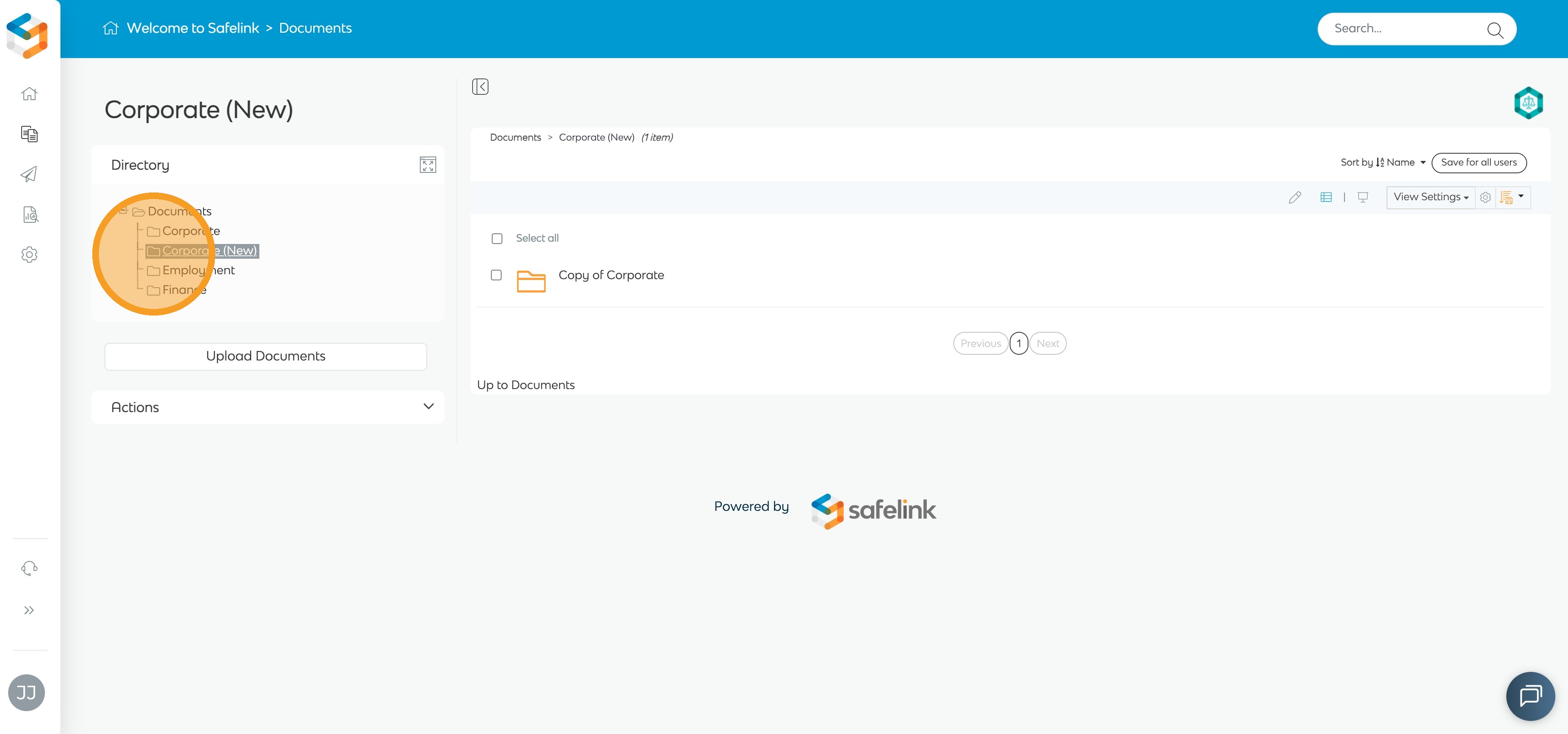Image resolution: width=1568 pixels, height=734 pixels.
Task: Click the Upload Documents button
Action: (x=265, y=356)
